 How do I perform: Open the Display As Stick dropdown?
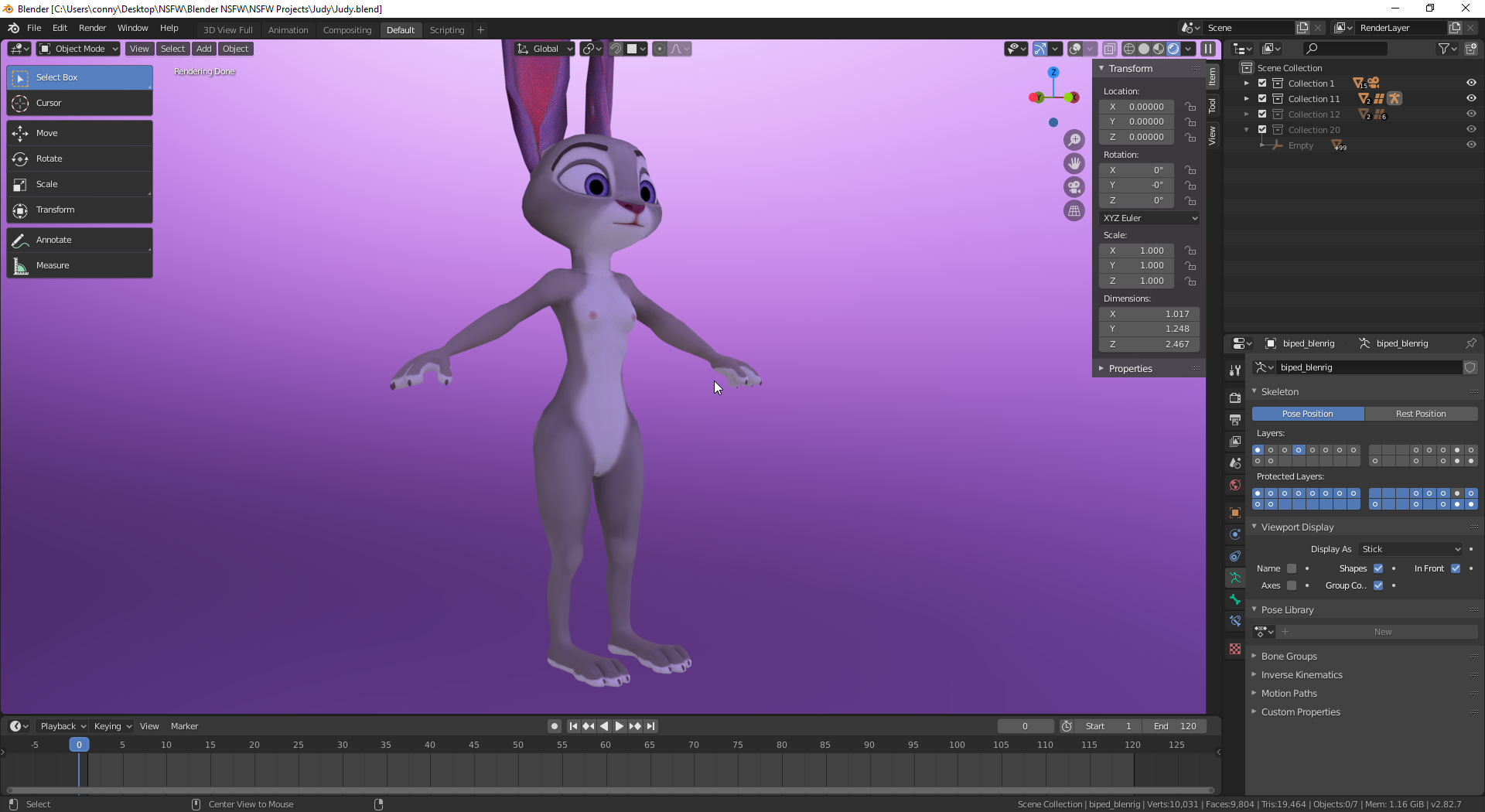1411,549
